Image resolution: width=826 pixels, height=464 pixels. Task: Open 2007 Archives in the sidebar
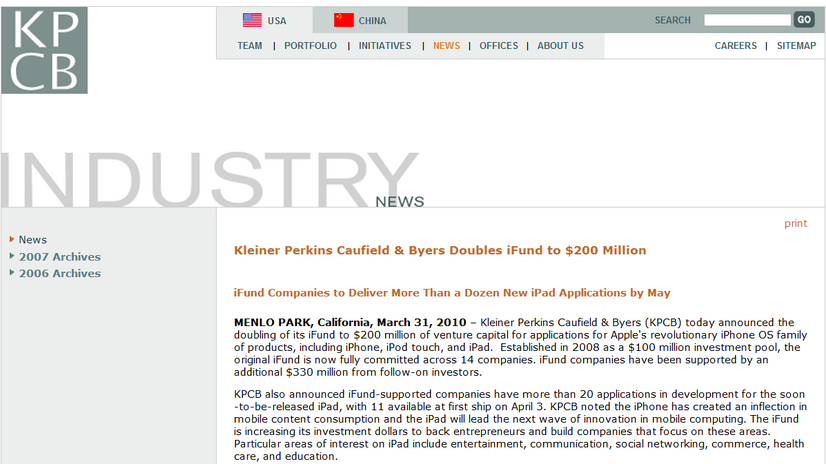(60, 256)
